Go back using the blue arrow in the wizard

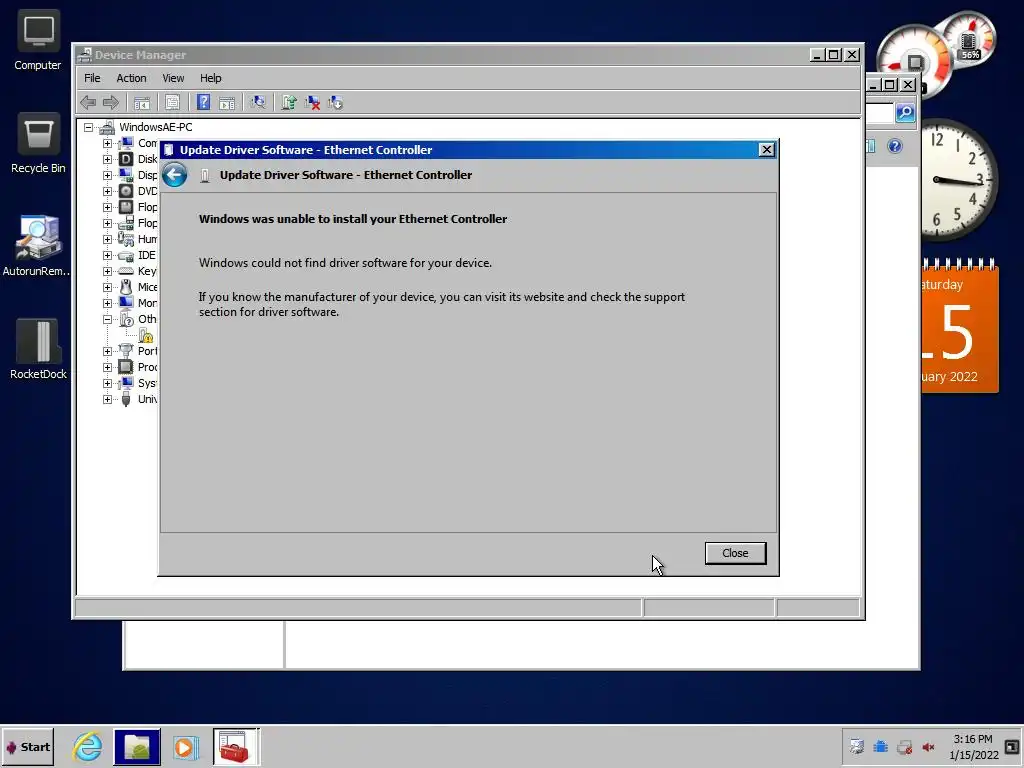[x=174, y=175]
